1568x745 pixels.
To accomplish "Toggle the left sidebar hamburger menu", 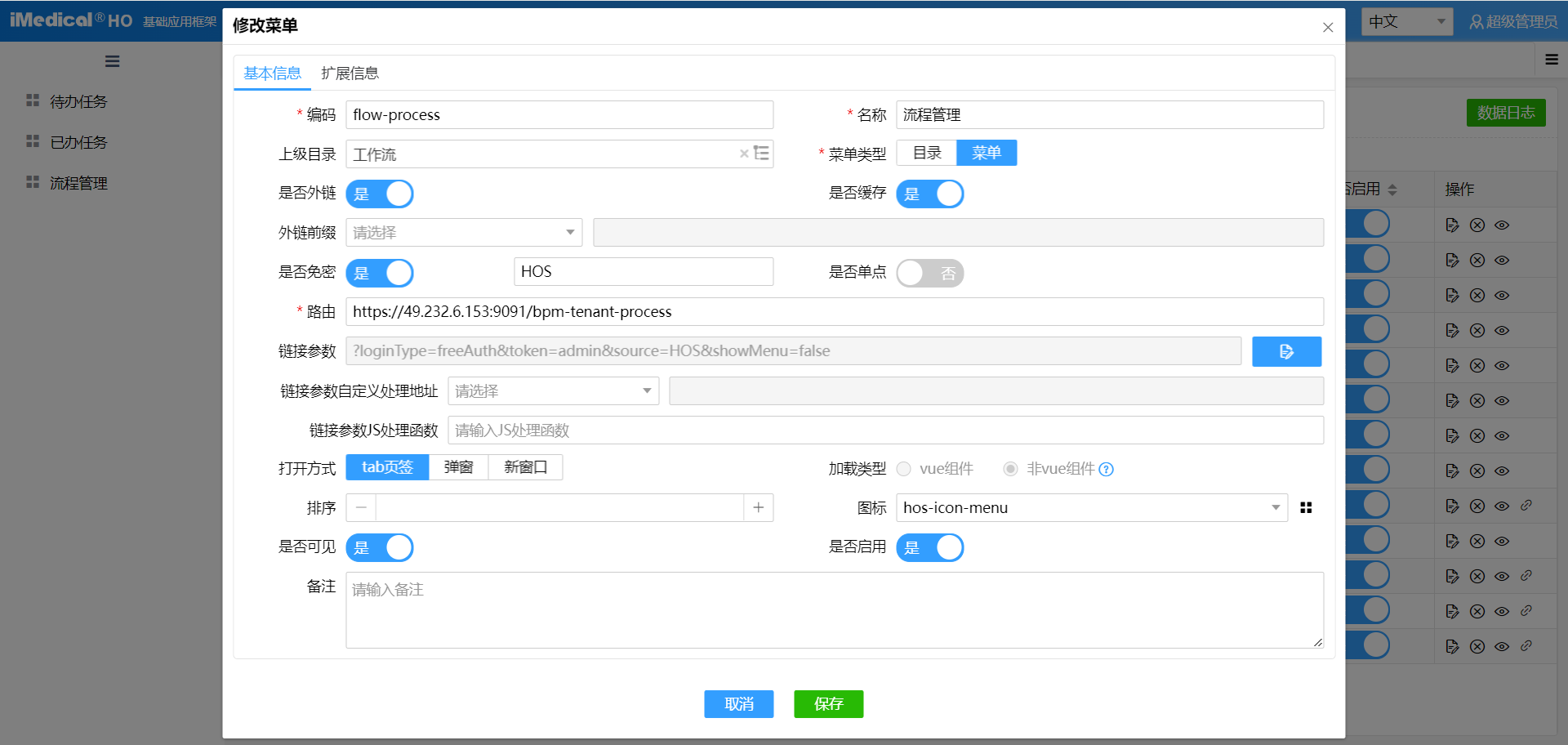I will click(x=113, y=61).
